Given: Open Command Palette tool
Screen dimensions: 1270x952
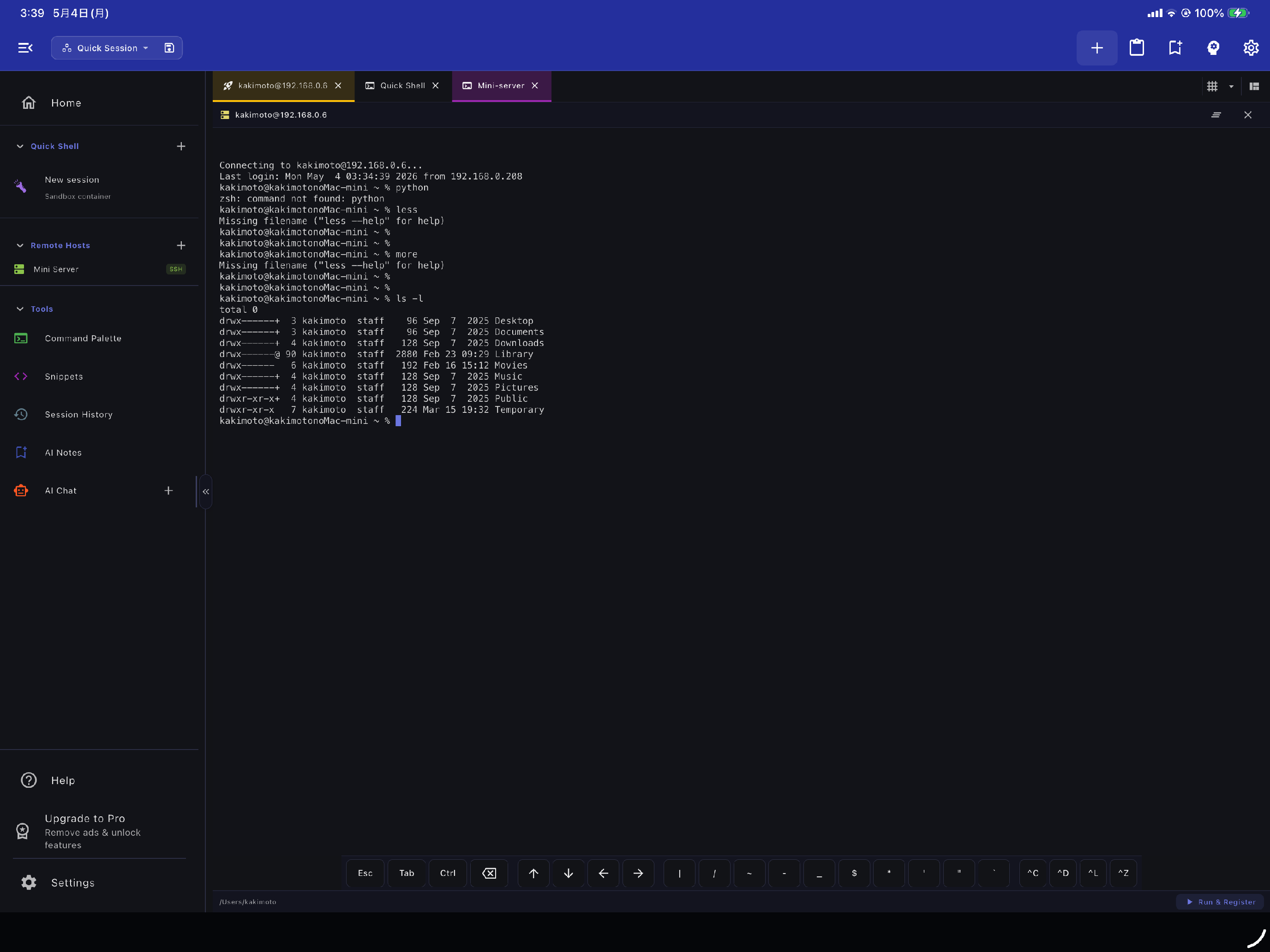Looking at the screenshot, I should (99, 339).
